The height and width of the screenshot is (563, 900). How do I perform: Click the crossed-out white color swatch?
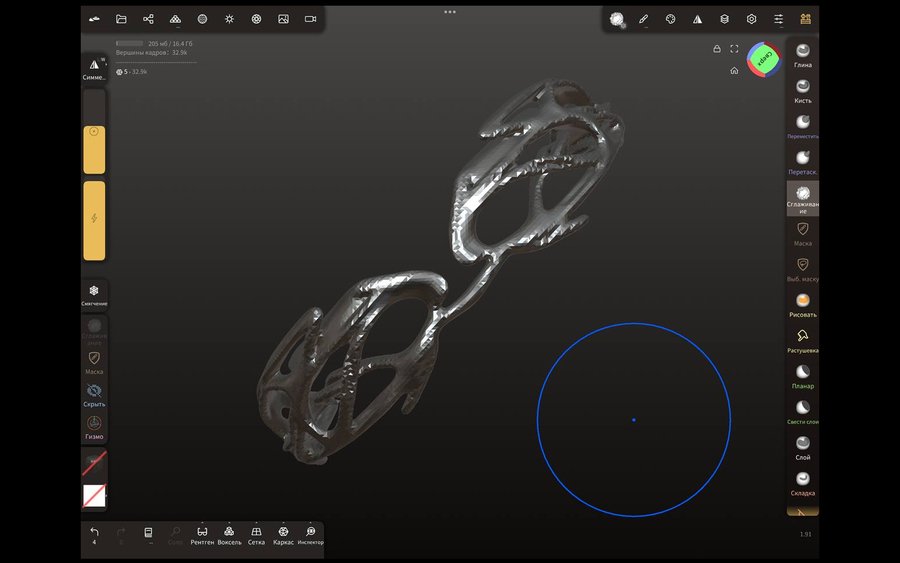click(94, 496)
